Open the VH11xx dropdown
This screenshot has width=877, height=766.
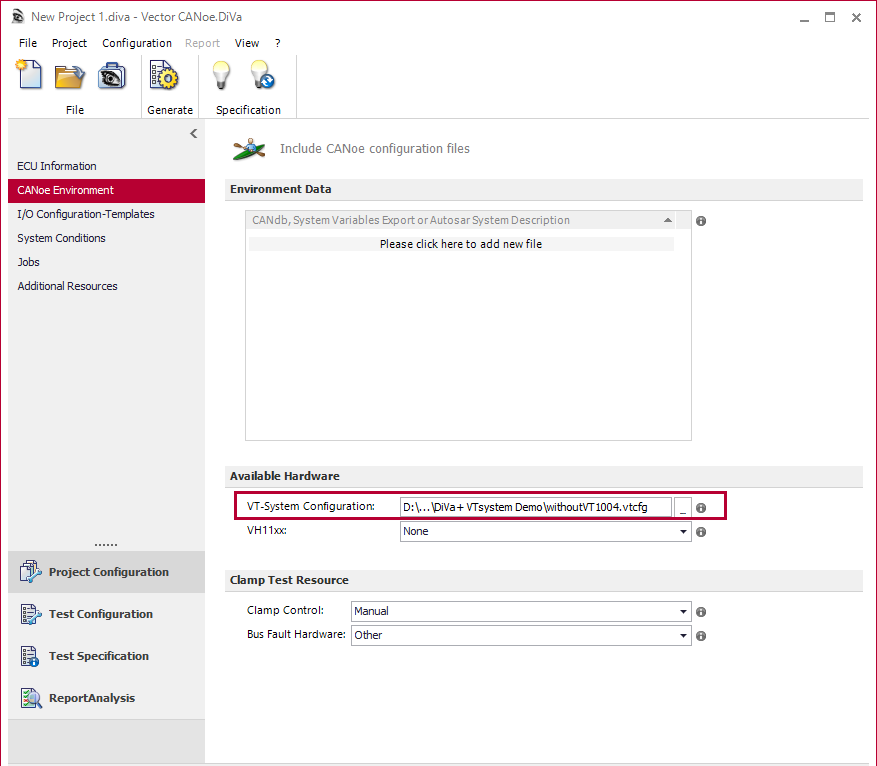coord(683,532)
